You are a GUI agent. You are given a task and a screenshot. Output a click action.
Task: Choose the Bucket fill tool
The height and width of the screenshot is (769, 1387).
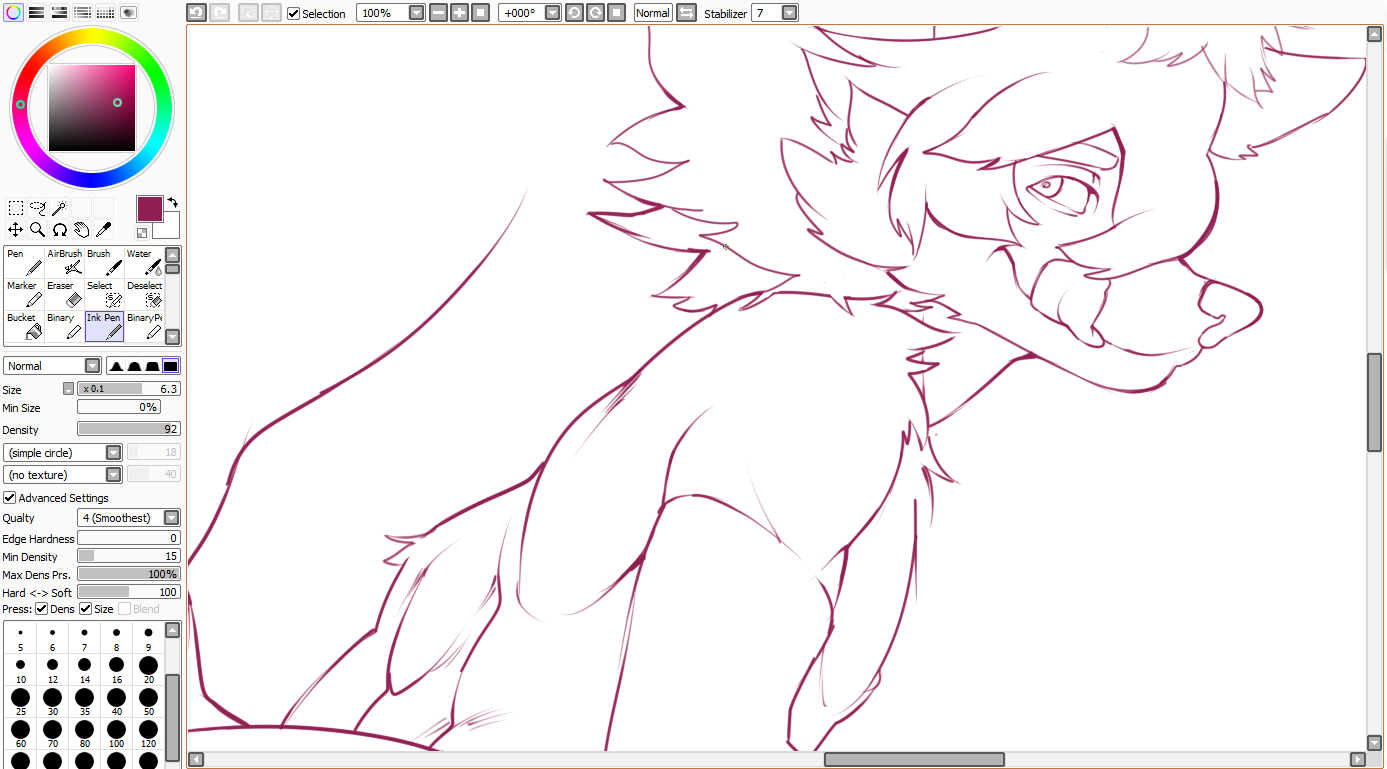tap(24, 326)
